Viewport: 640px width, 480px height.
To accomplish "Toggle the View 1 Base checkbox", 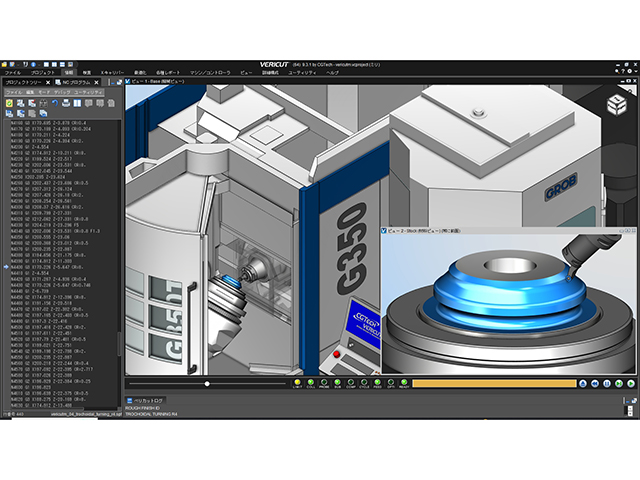I will coord(128,81).
